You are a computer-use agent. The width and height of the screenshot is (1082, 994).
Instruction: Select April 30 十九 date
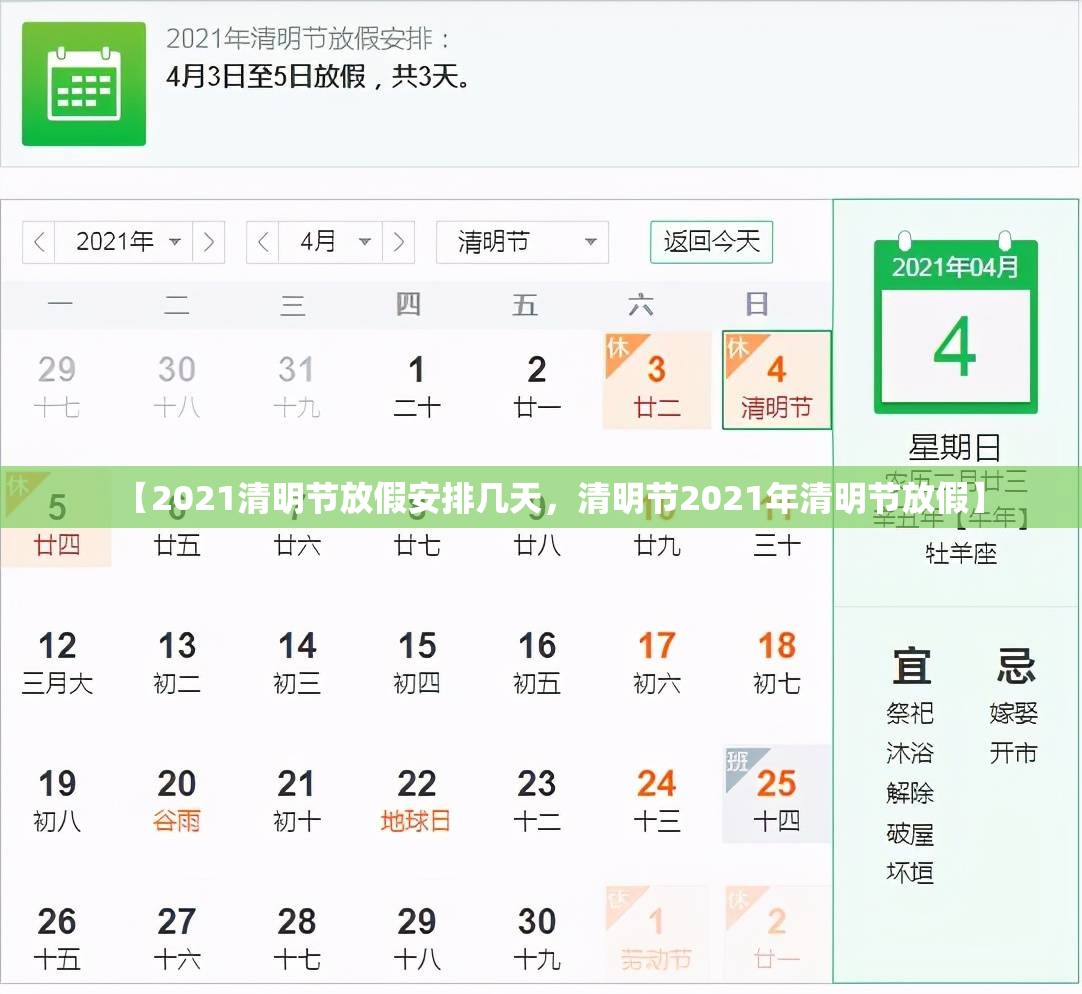coord(537,939)
